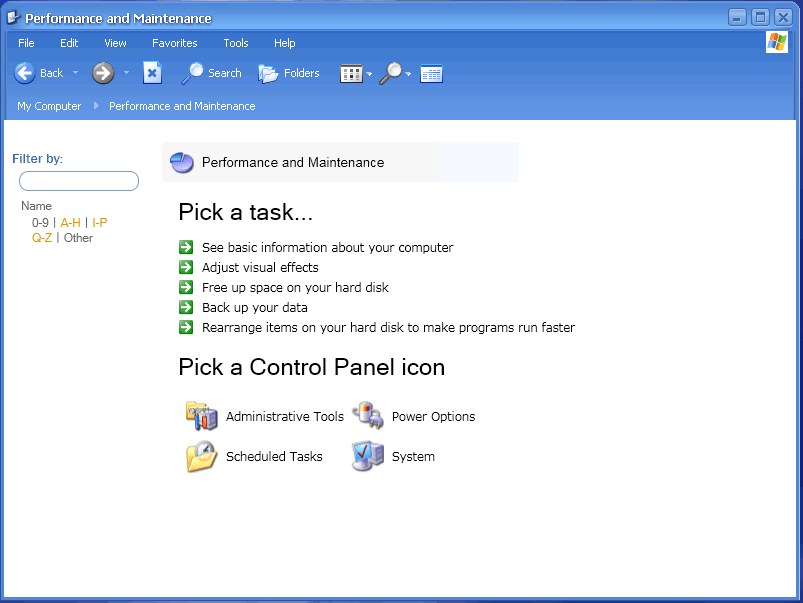
Task: Click green arrow beside Back up your data
Action: pyautogui.click(x=186, y=307)
